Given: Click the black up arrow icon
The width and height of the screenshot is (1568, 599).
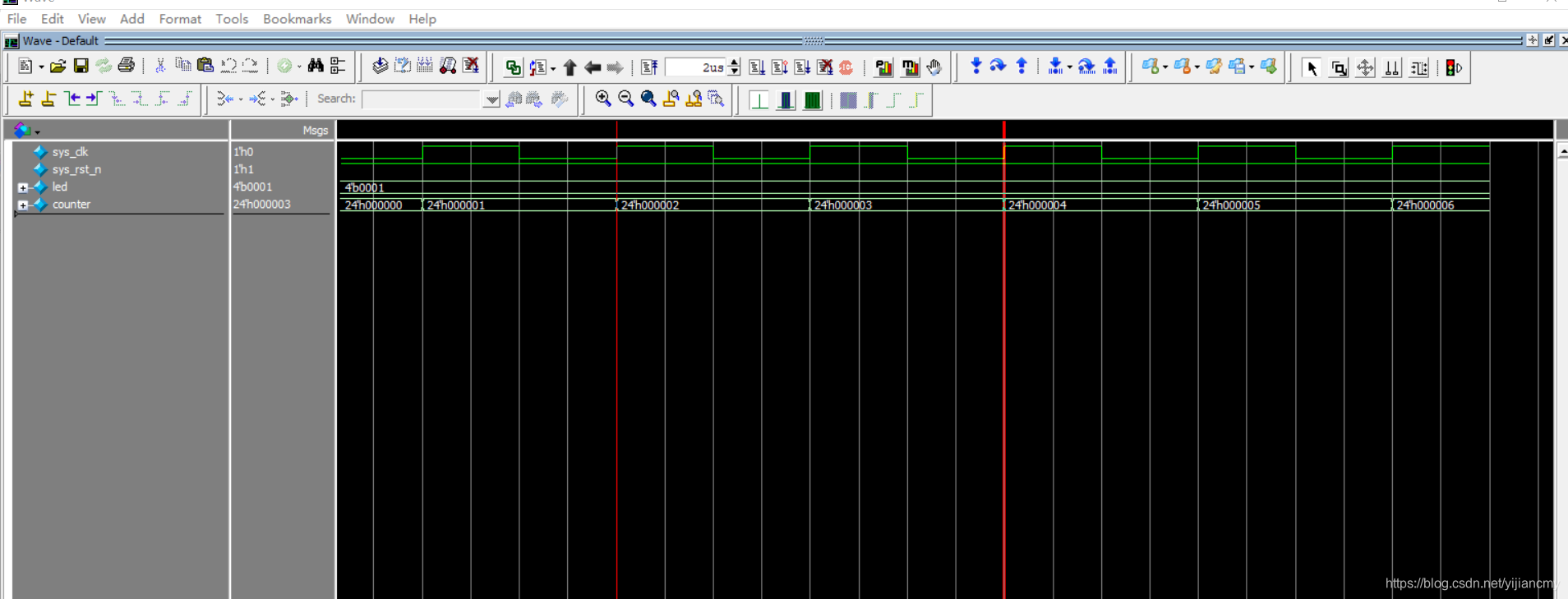Looking at the screenshot, I should (x=570, y=67).
